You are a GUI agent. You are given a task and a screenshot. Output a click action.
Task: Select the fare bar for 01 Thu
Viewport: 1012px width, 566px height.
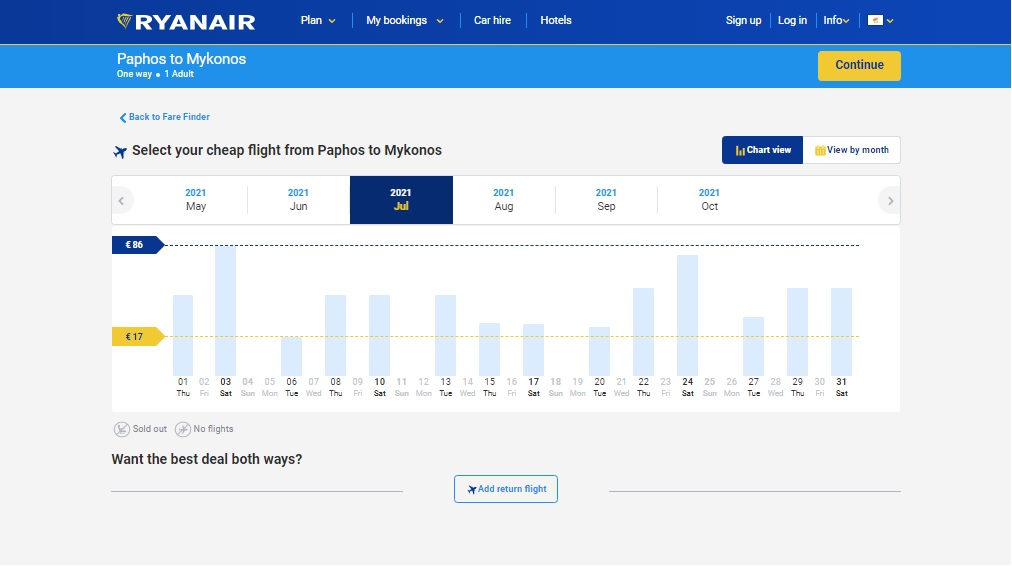[183, 335]
